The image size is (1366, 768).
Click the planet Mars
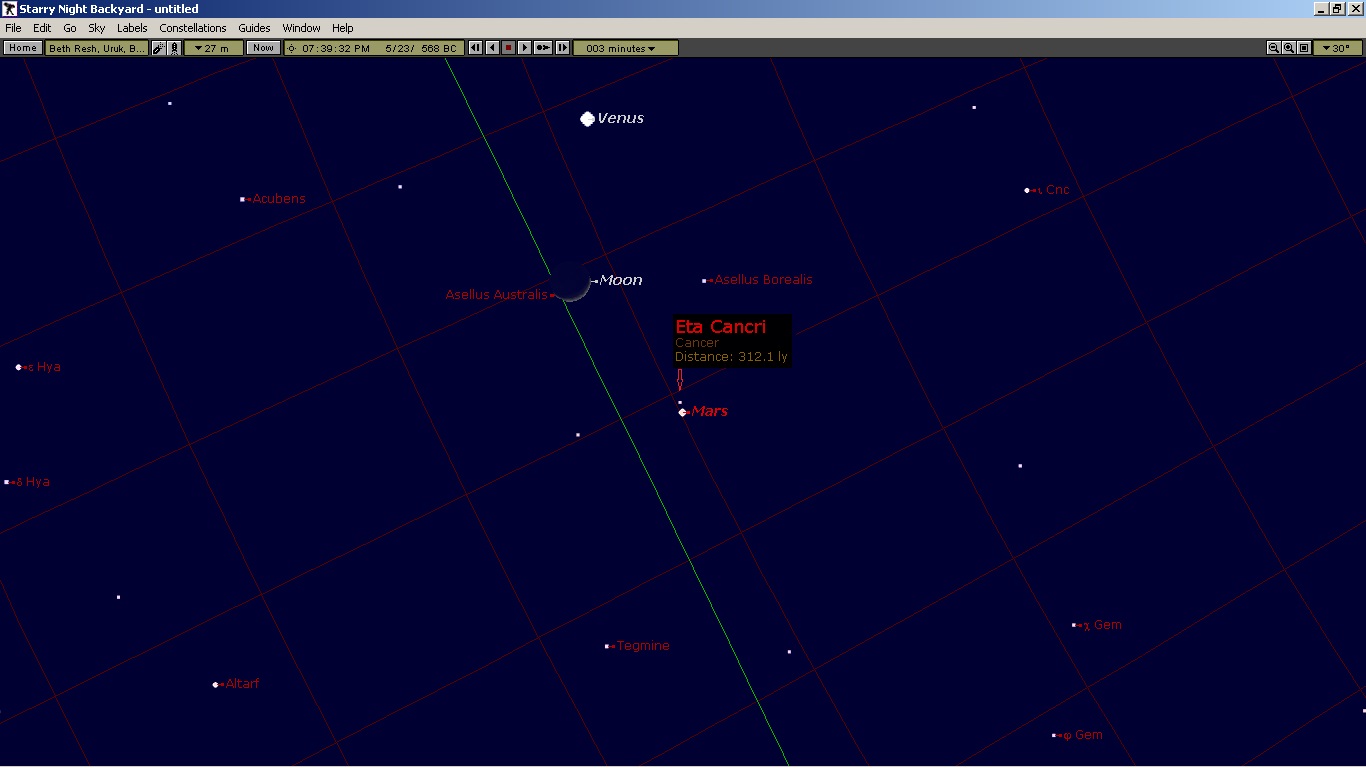pyautogui.click(x=682, y=412)
